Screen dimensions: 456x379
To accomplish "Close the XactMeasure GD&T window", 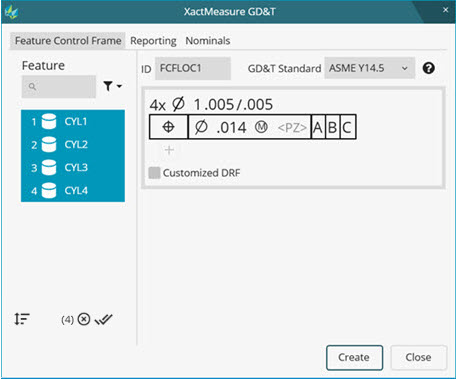I will click(445, 10).
